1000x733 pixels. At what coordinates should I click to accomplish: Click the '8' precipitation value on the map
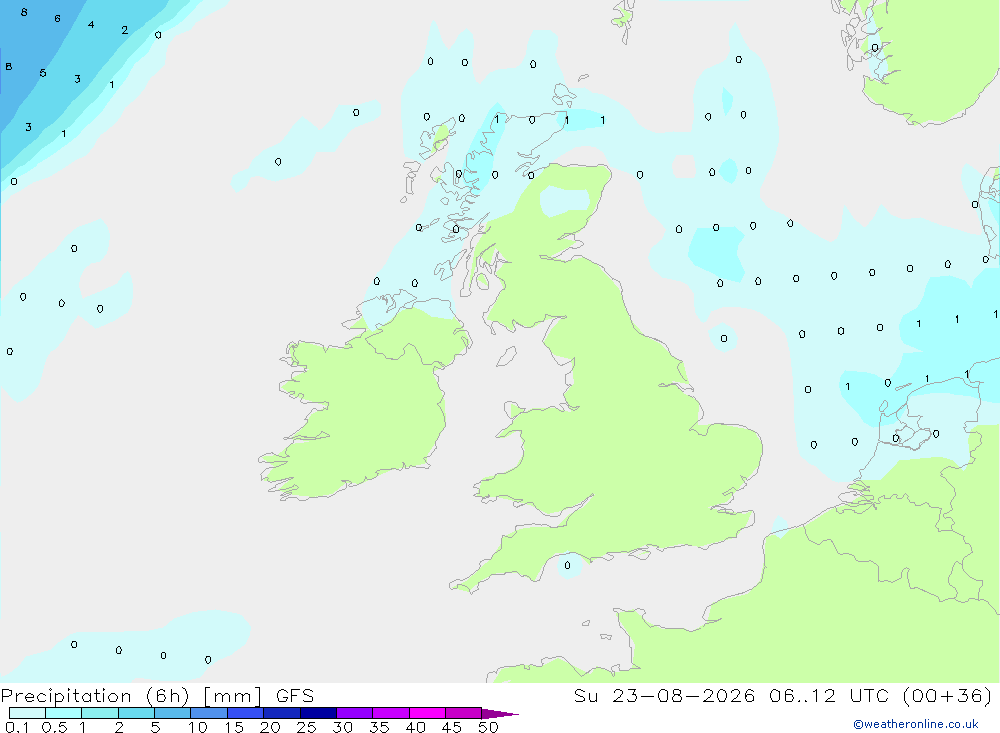tap(24, 12)
